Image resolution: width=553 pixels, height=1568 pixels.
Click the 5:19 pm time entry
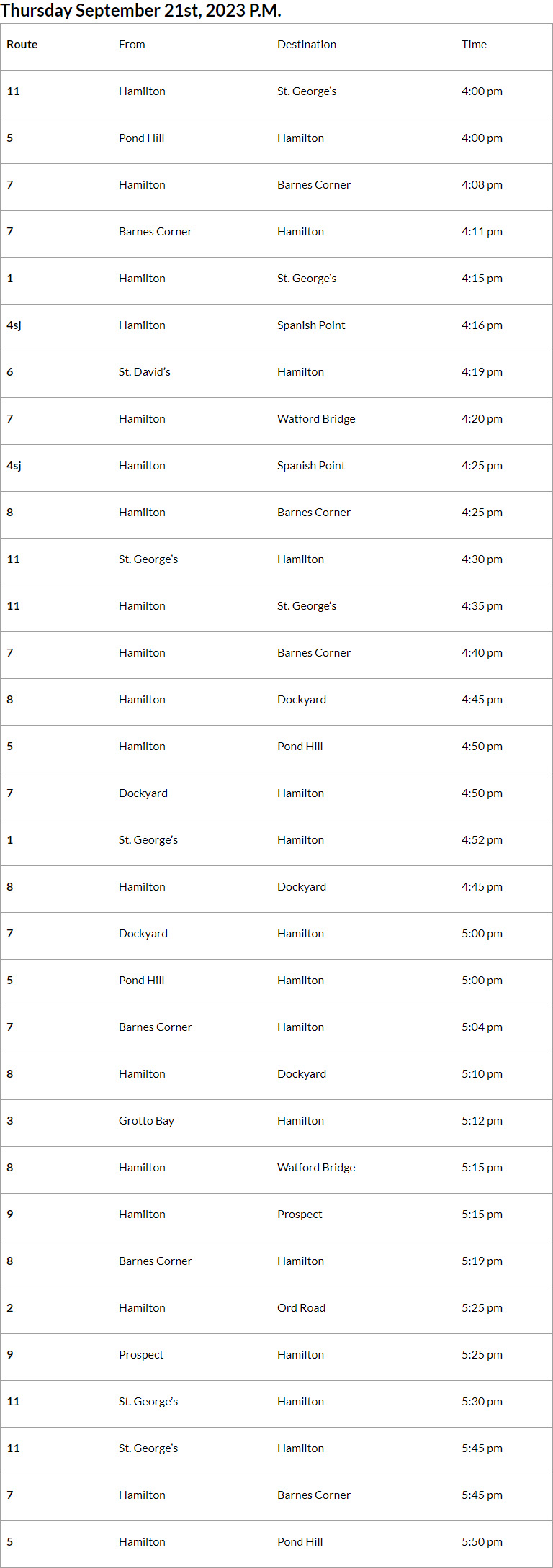pyautogui.click(x=482, y=1261)
